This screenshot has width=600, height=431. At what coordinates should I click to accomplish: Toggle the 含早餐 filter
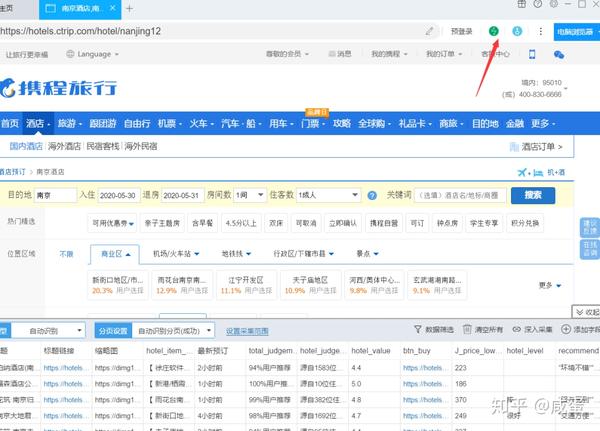[202, 223]
